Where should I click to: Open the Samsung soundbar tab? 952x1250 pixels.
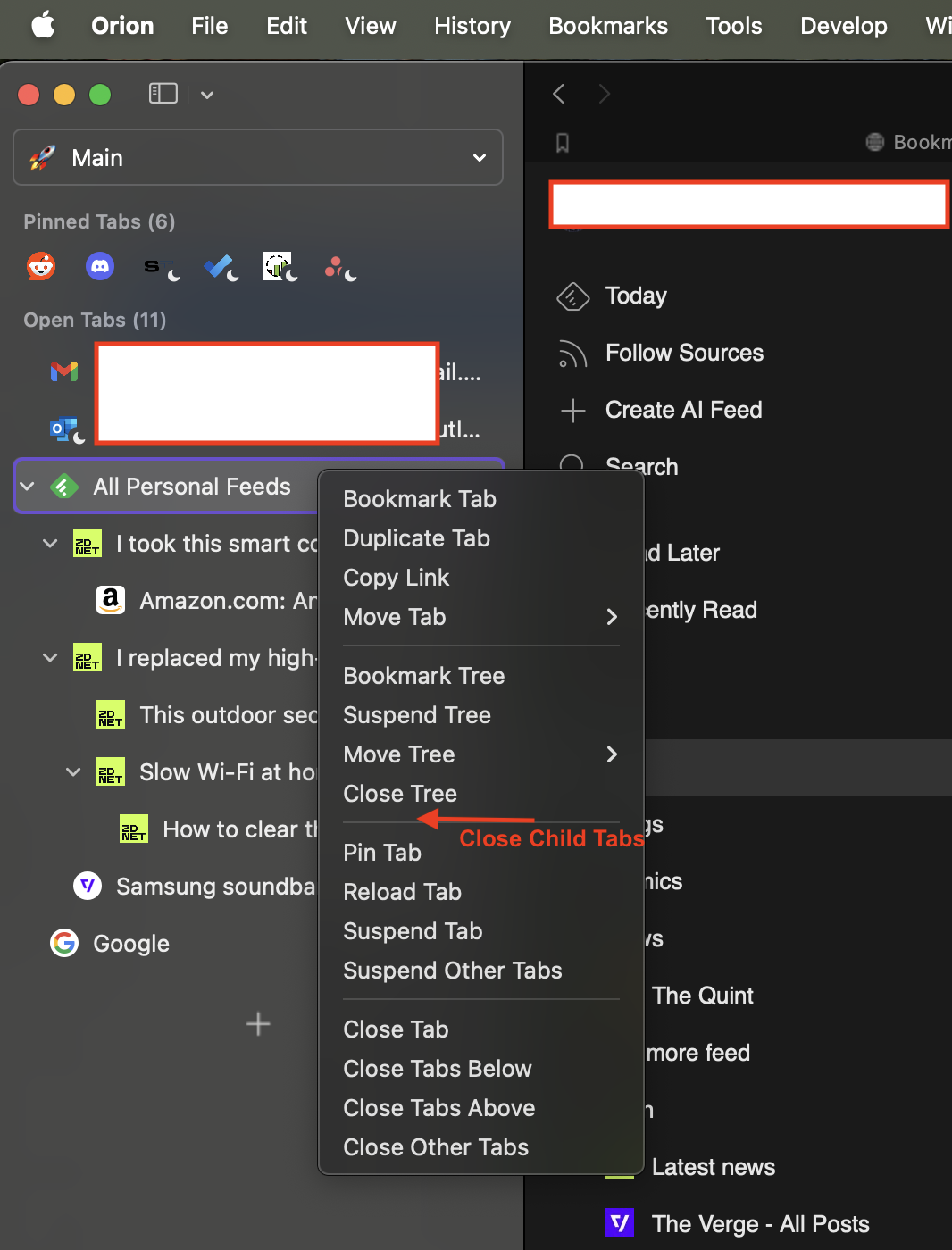coord(214,887)
